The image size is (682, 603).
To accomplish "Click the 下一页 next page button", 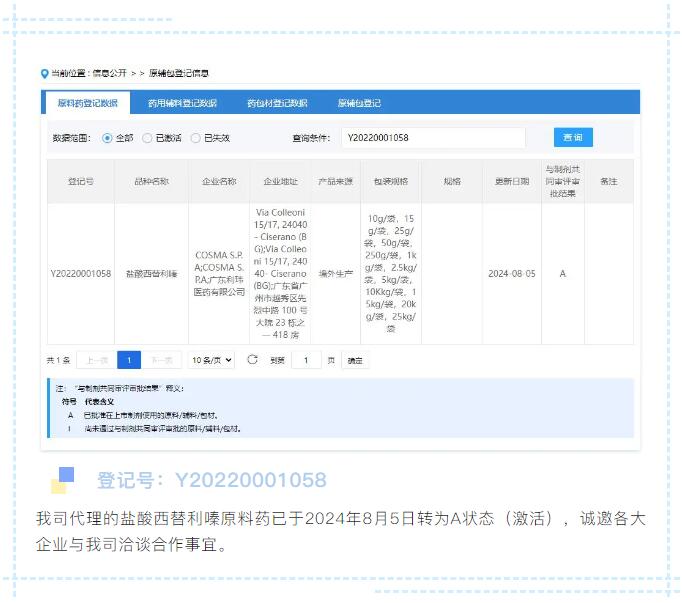I will (x=161, y=360).
